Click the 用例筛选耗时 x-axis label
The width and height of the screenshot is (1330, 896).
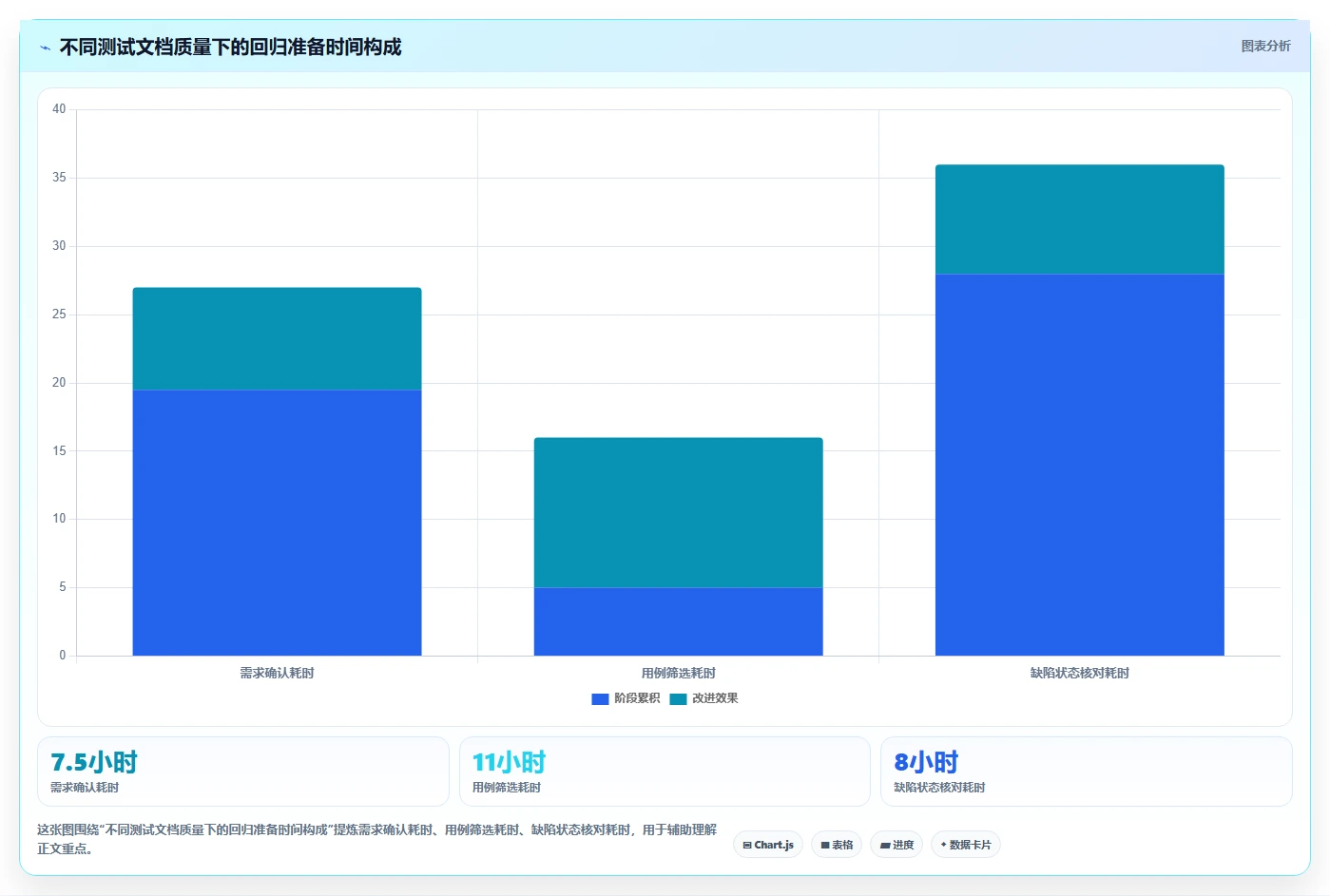click(678, 673)
